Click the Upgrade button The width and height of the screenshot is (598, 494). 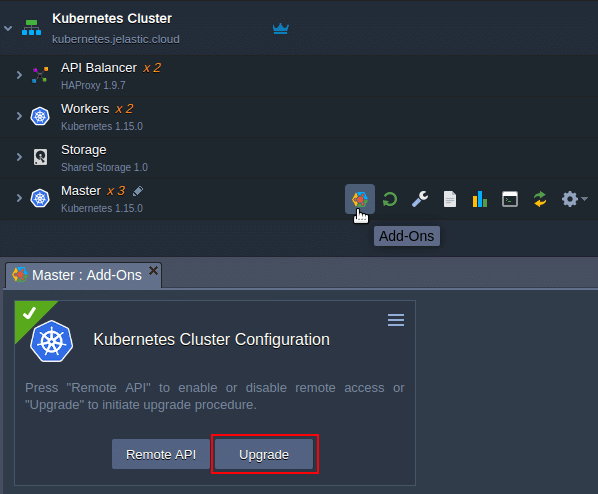coord(264,454)
